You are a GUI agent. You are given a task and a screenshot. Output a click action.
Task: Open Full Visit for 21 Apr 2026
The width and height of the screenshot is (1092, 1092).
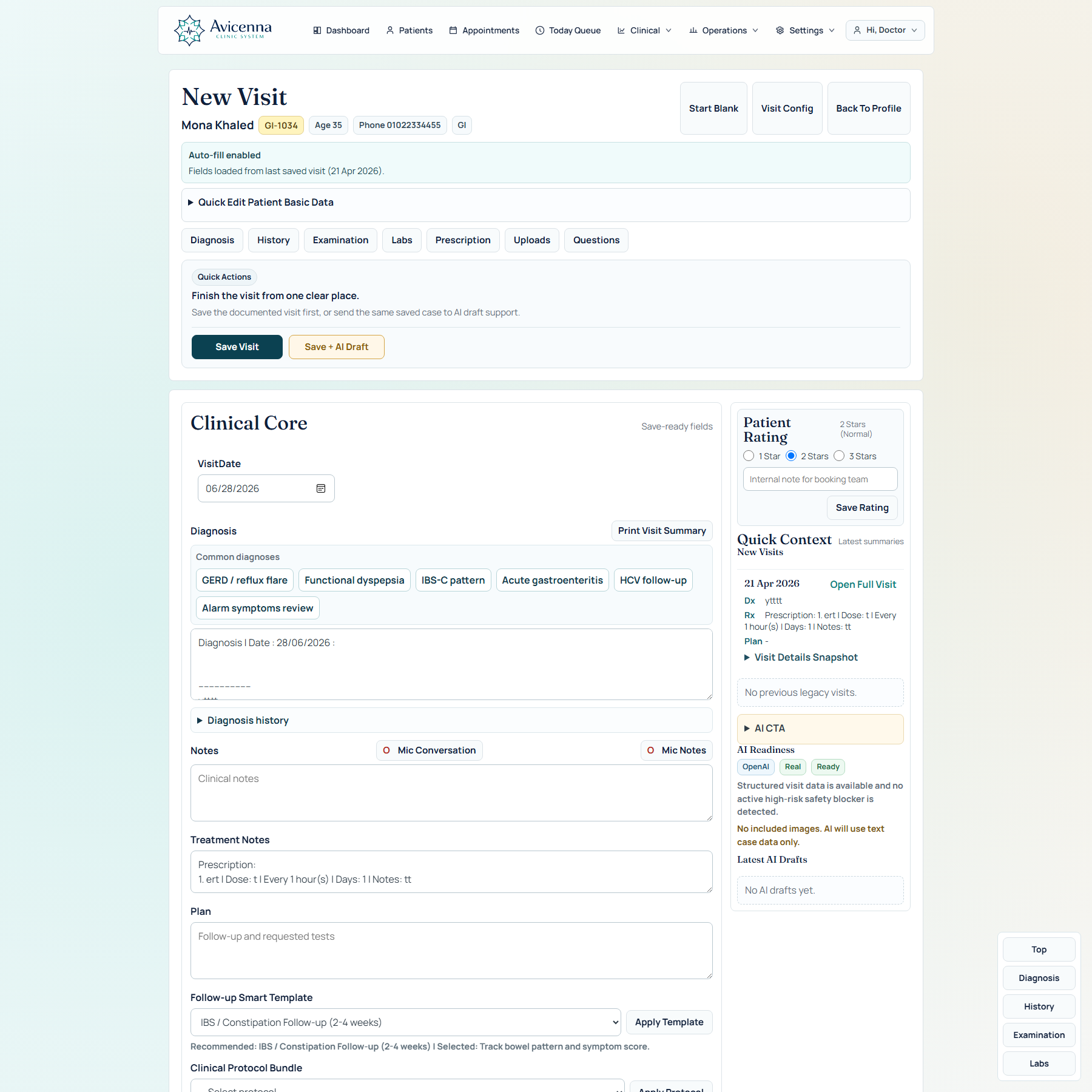point(863,584)
